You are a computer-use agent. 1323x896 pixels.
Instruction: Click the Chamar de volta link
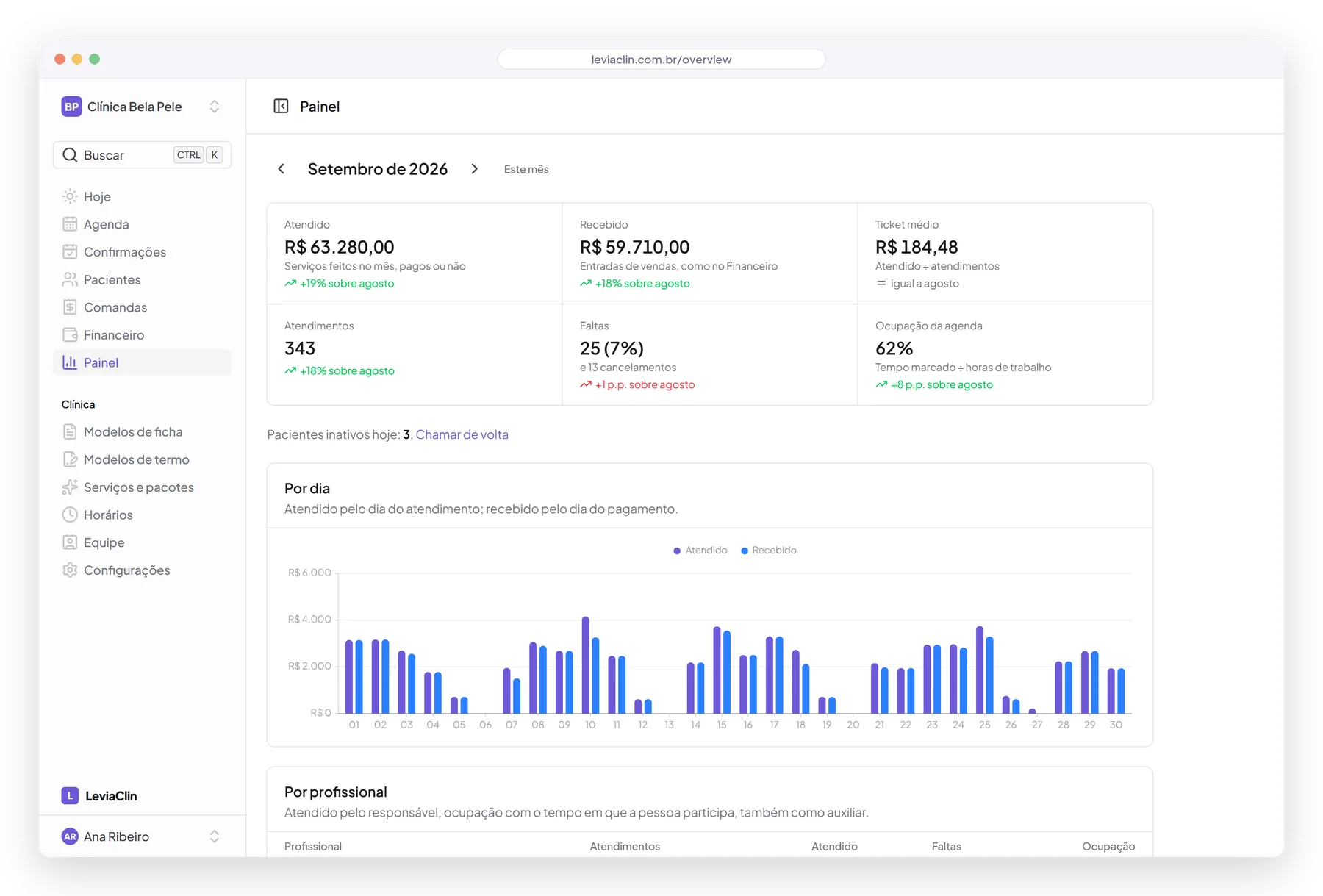pyautogui.click(x=462, y=434)
